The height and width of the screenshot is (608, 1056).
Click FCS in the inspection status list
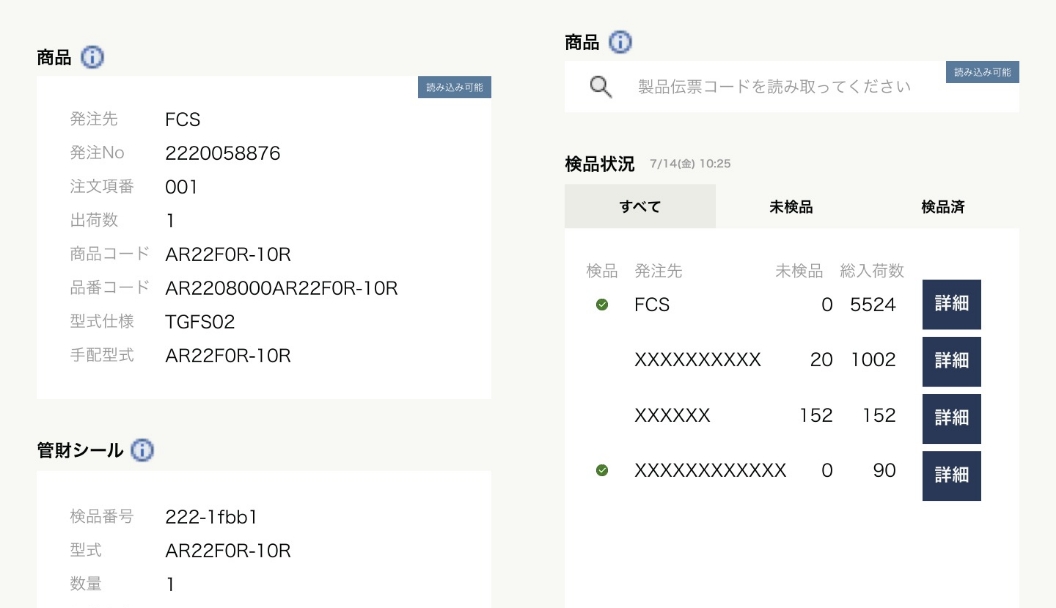pyautogui.click(x=652, y=304)
